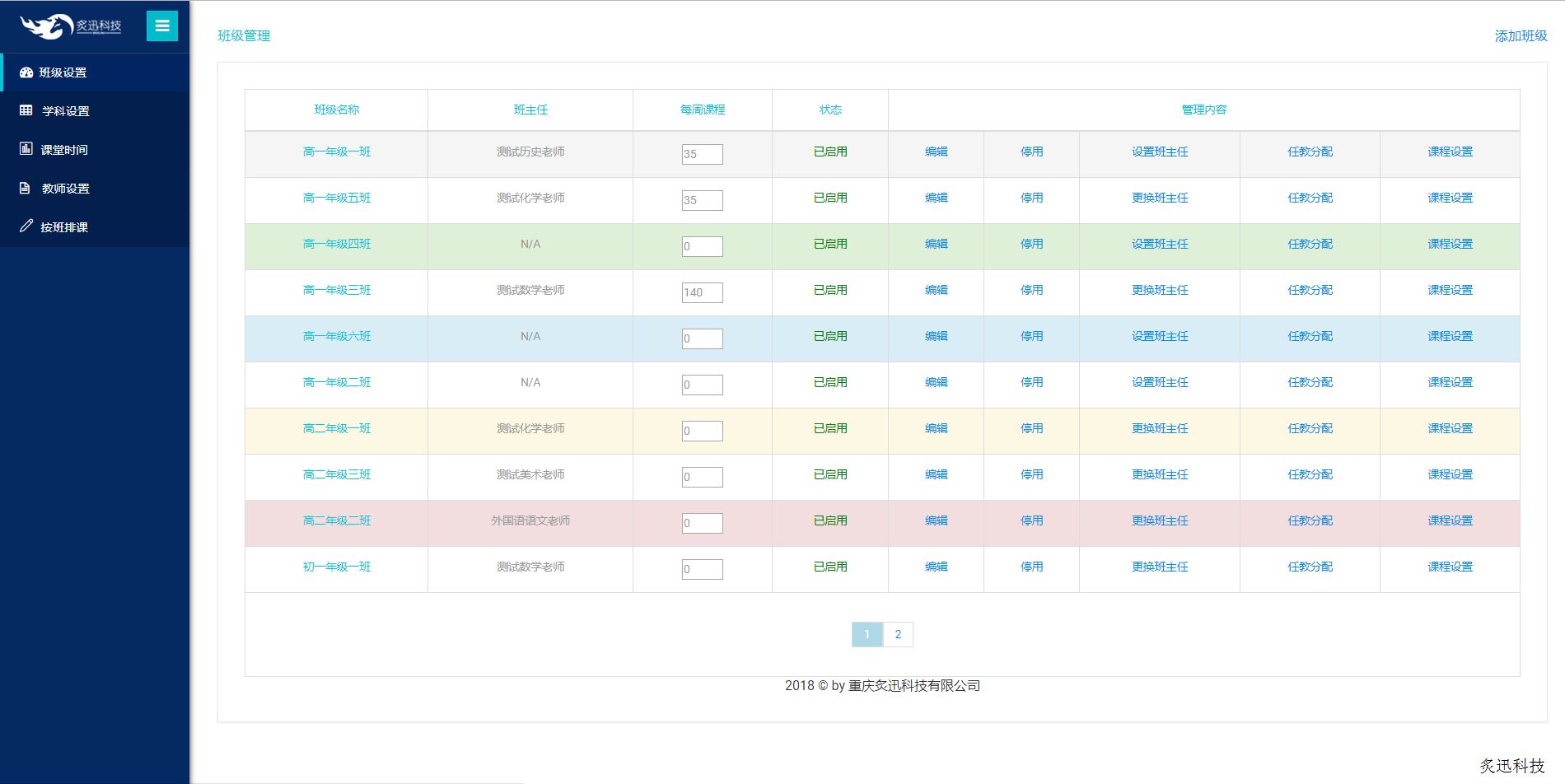This screenshot has height=784, width=1565.
Task: Open 任教分配 for 高二年级三班
Action: click(1310, 474)
